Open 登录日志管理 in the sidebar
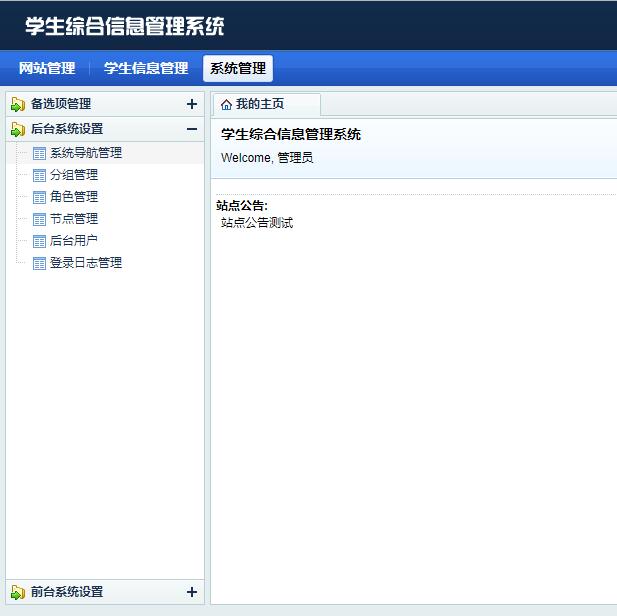 (x=86, y=263)
